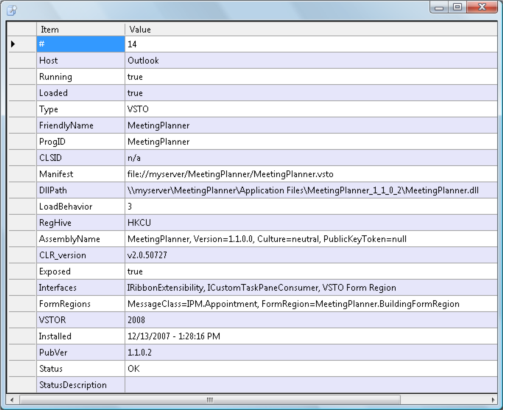Viewport: 505px width, 411px height.
Task: Click the window's title bar application icon
Action: (12, 11)
